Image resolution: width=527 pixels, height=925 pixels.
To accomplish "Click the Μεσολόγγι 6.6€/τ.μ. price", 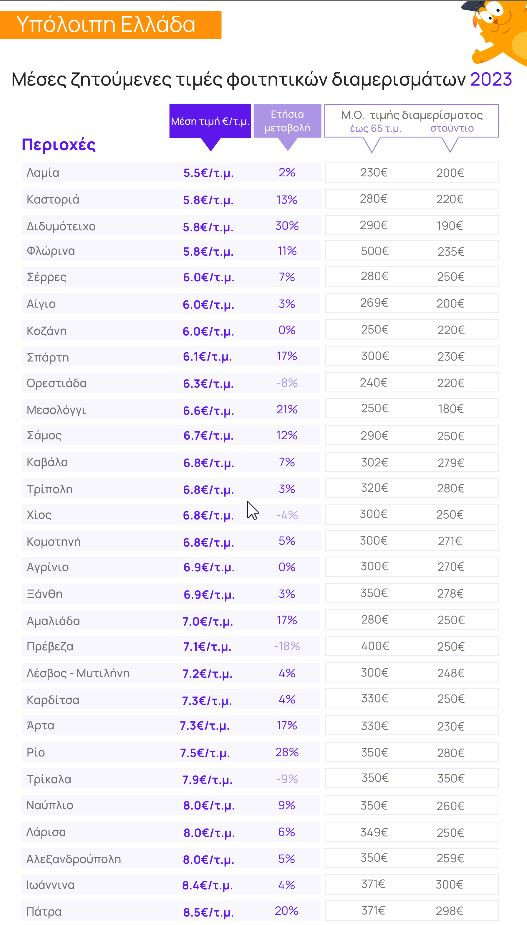I will pyautogui.click(x=208, y=410).
